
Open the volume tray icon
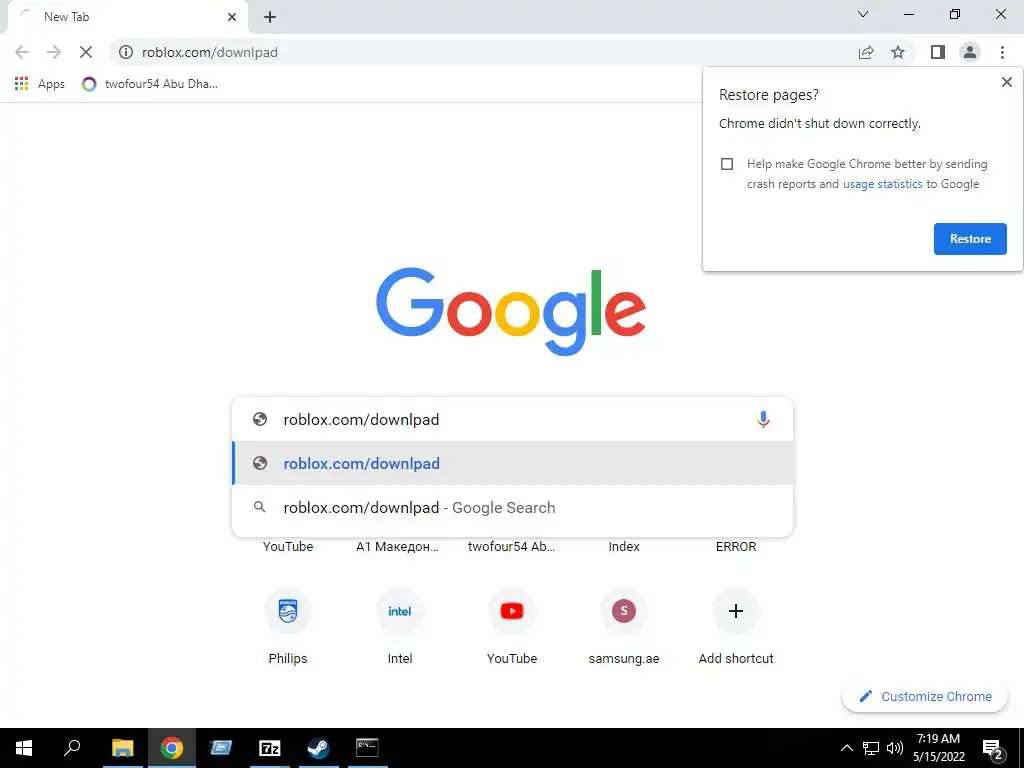click(x=895, y=748)
